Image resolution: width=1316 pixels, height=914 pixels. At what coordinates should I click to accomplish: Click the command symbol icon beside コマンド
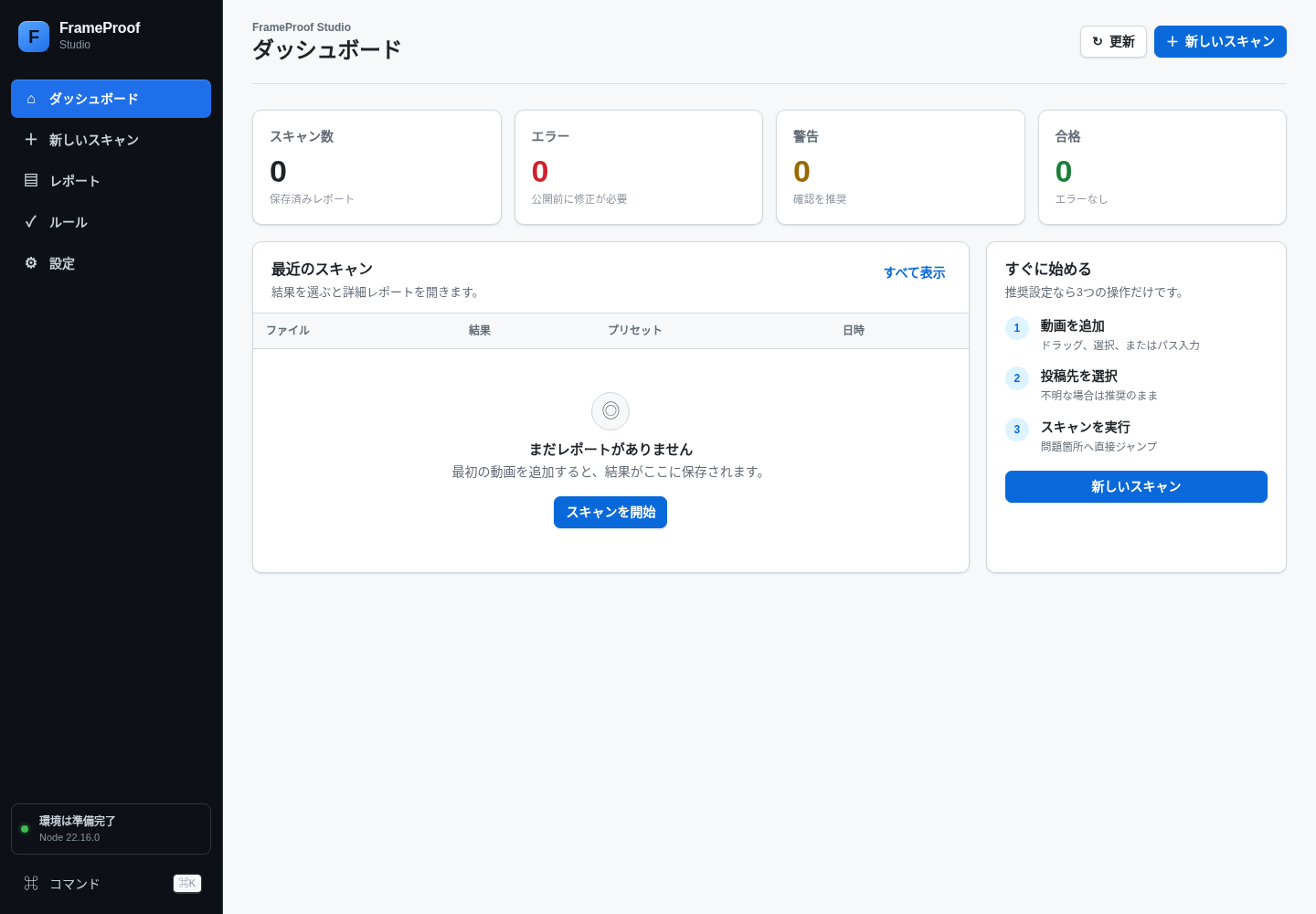pyautogui.click(x=31, y=883)
